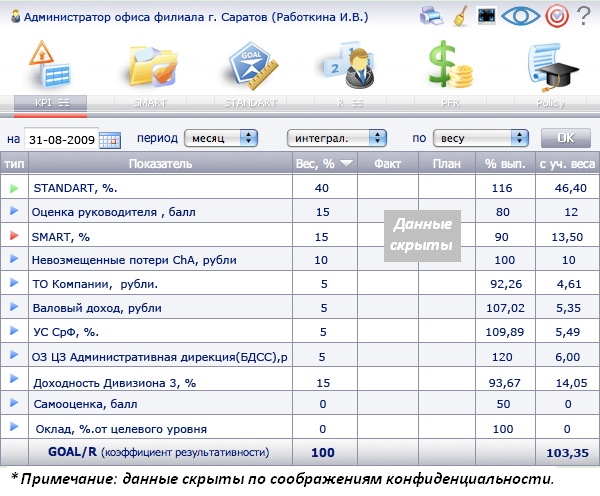The height and width of the screenshot is (496, 600).
Task: Open the R rating podium icon
Action: coord(348,65)
